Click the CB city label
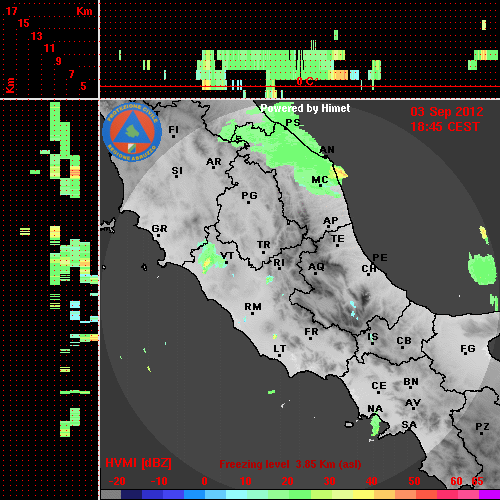 [x=404, y=341]
